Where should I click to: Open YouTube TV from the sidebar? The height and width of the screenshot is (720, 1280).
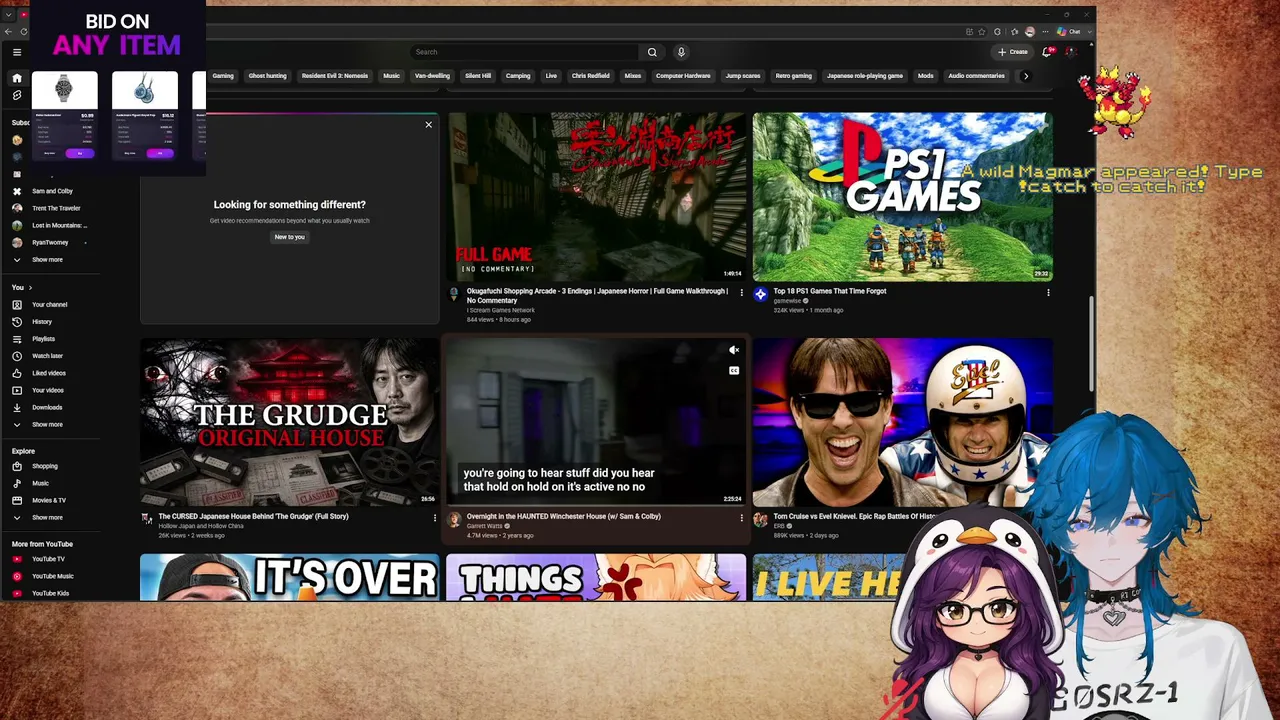pos(46,559)
